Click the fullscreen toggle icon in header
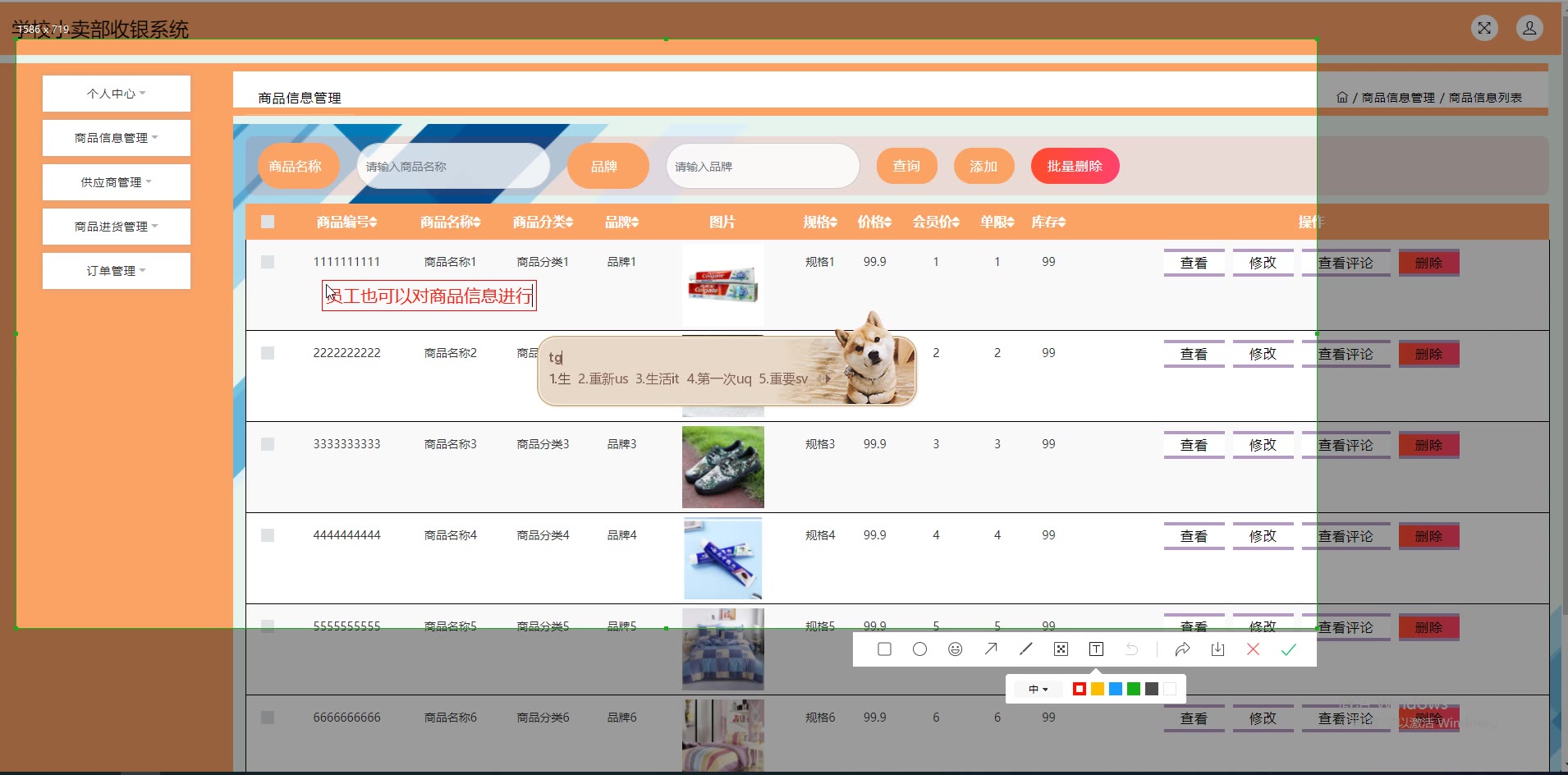Screen dimensions: 1568x775 point(1484,28)
